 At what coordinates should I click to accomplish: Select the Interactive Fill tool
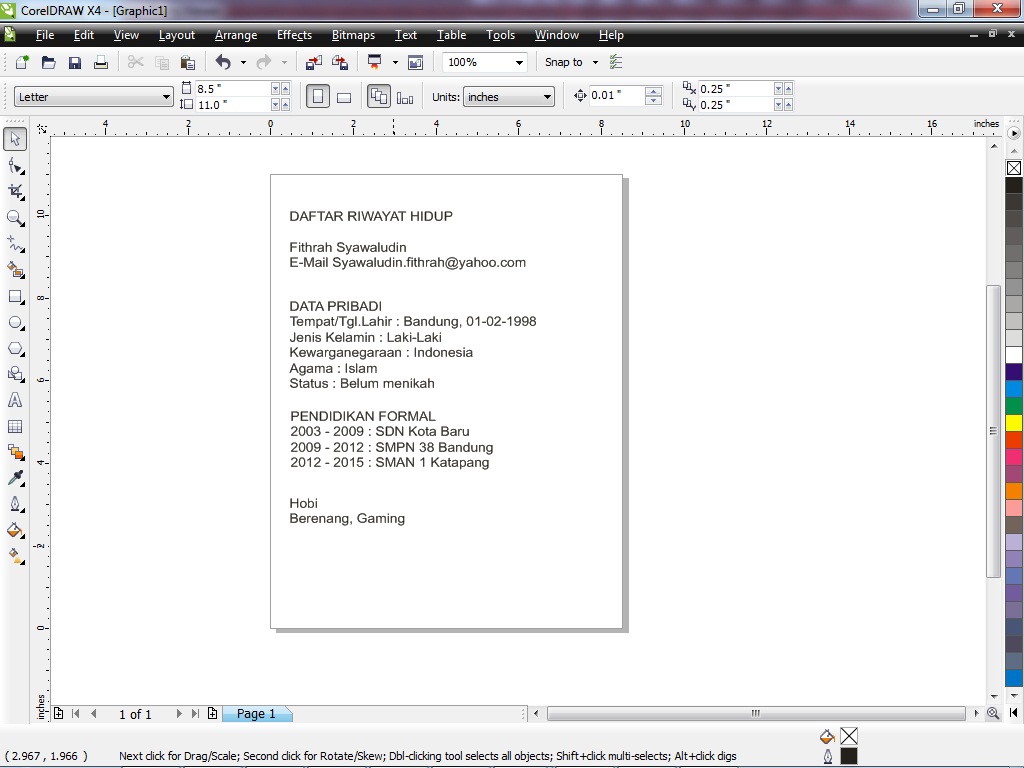point(15,556)
